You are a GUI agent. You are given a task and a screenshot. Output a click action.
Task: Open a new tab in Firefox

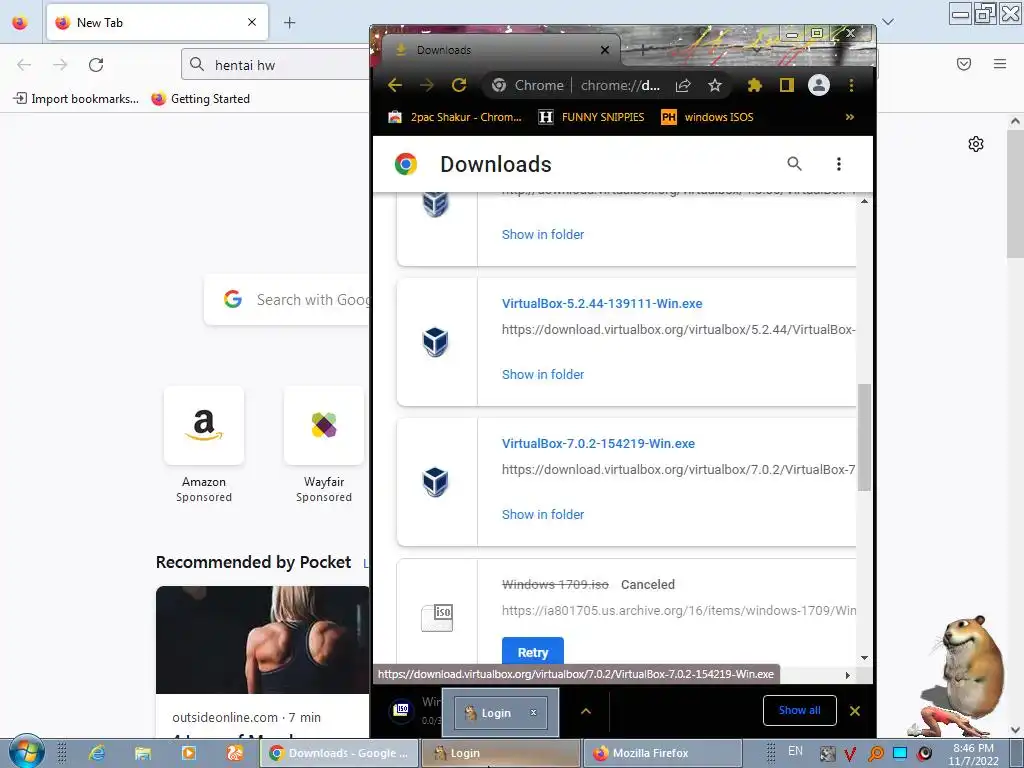[289, 22]
